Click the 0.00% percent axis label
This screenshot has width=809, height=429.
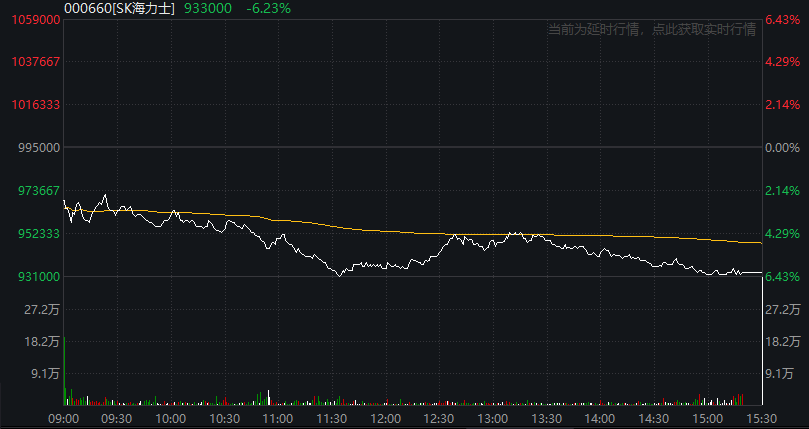coord(781,148)
